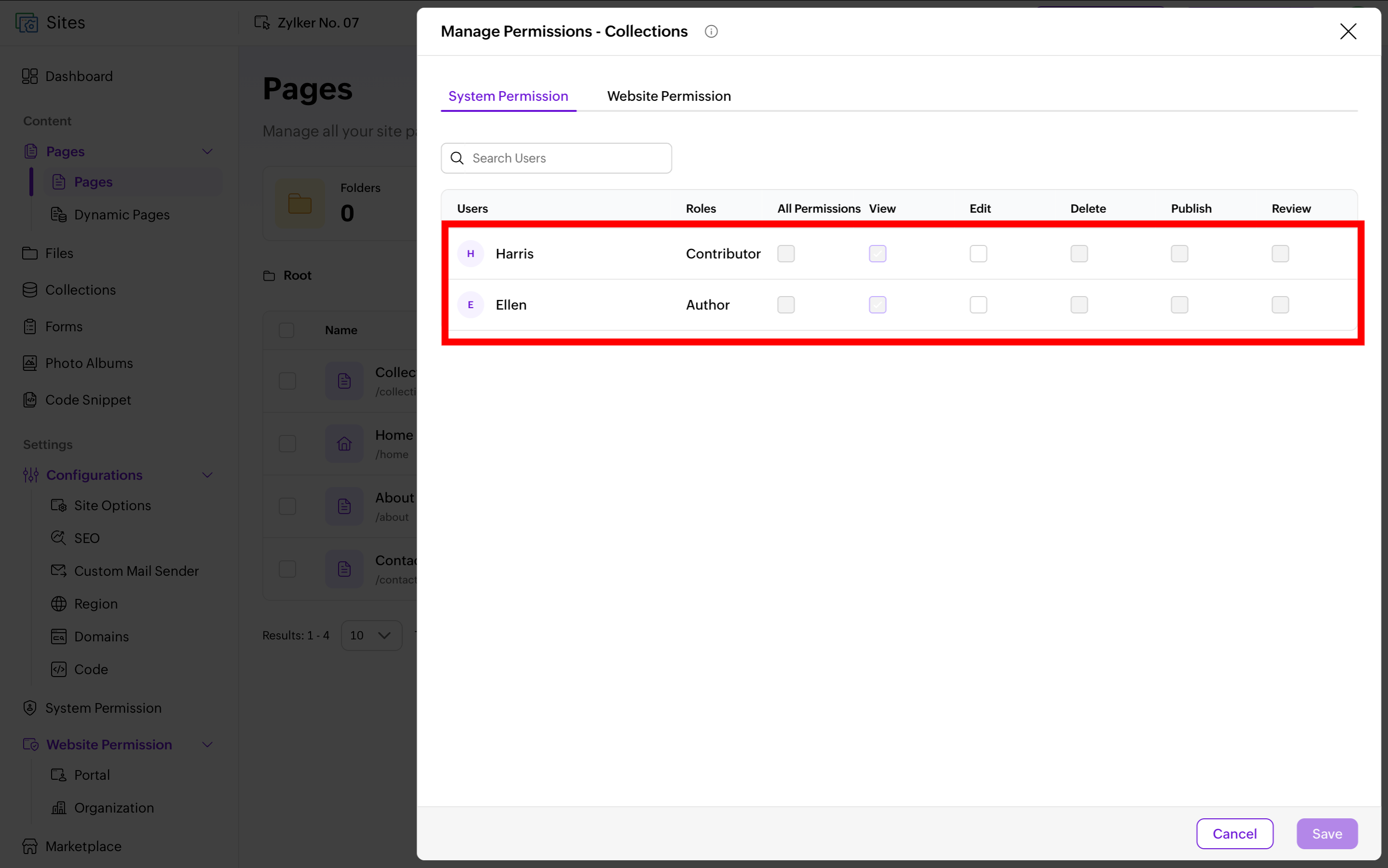Click the Region globe icon

tap(58, 604)
